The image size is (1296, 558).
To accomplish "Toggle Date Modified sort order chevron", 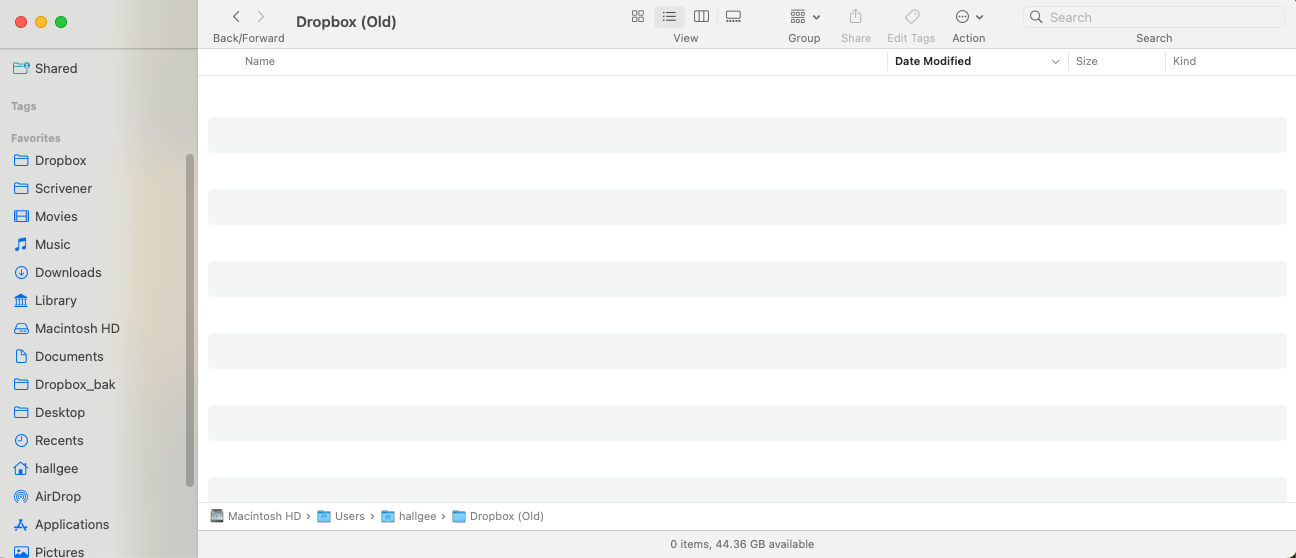I will pos(1055,62).
